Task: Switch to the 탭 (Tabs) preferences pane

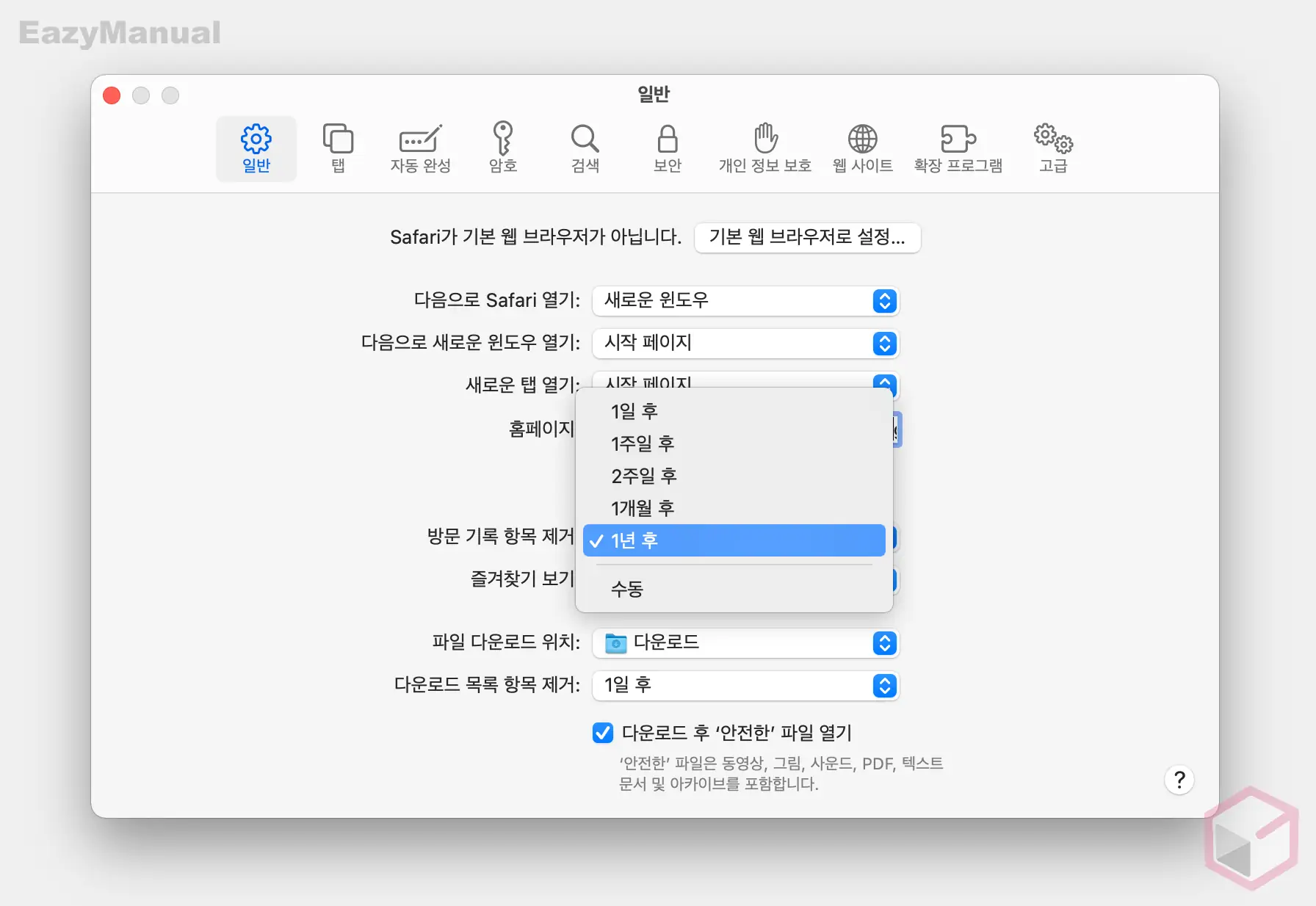Action: [x=338, y=149]
